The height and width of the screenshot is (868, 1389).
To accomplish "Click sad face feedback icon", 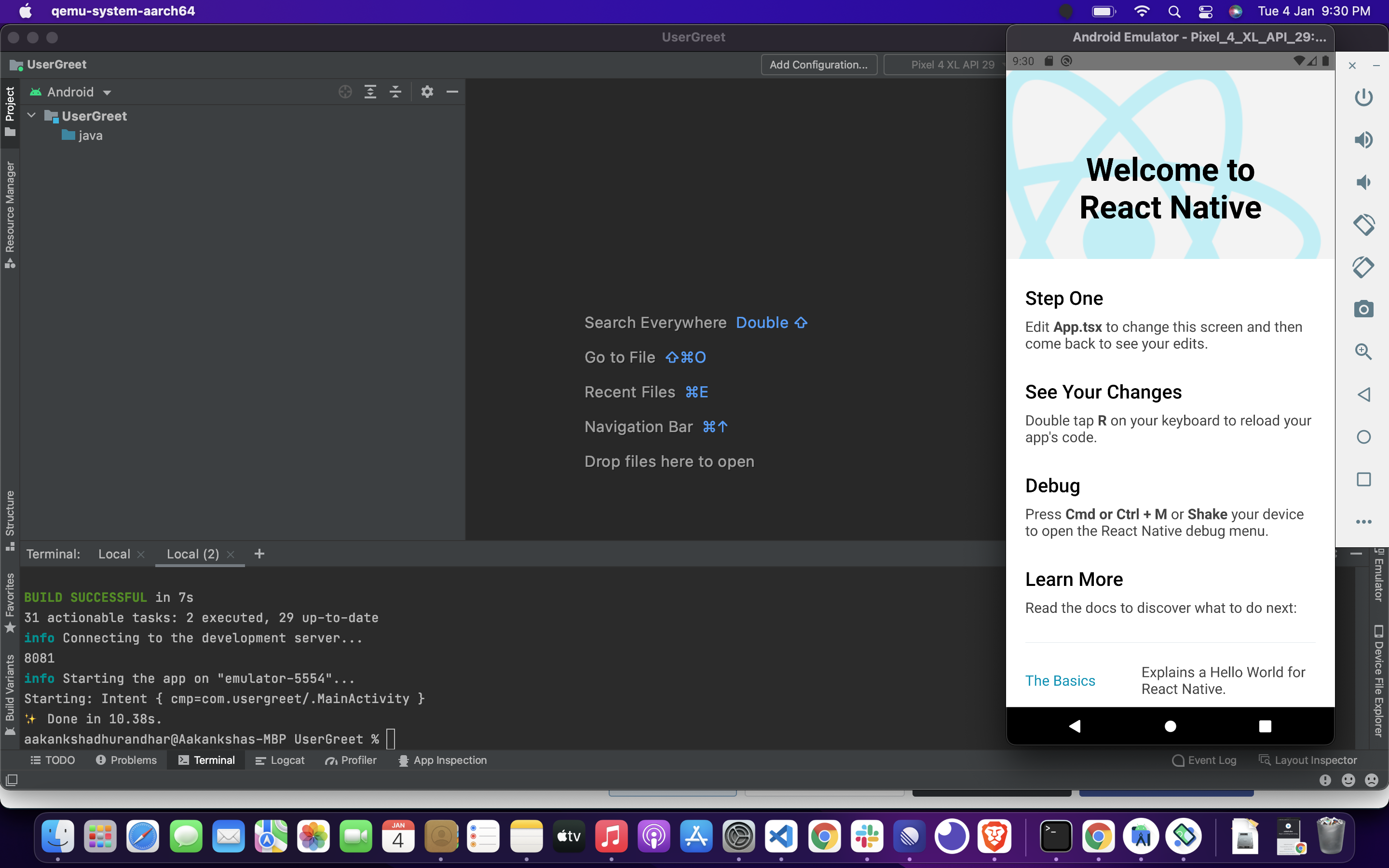I will 1372,780.
